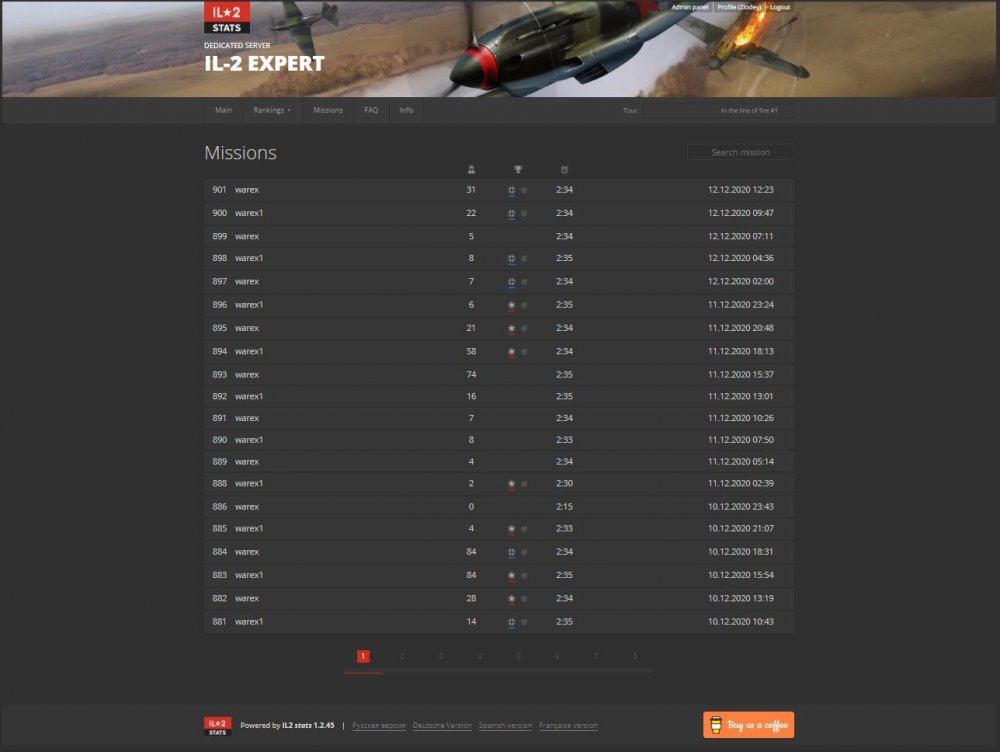The image size is (1000, 752).
Task: Click winner cross icon for mission 900
Action: point(511,214)
